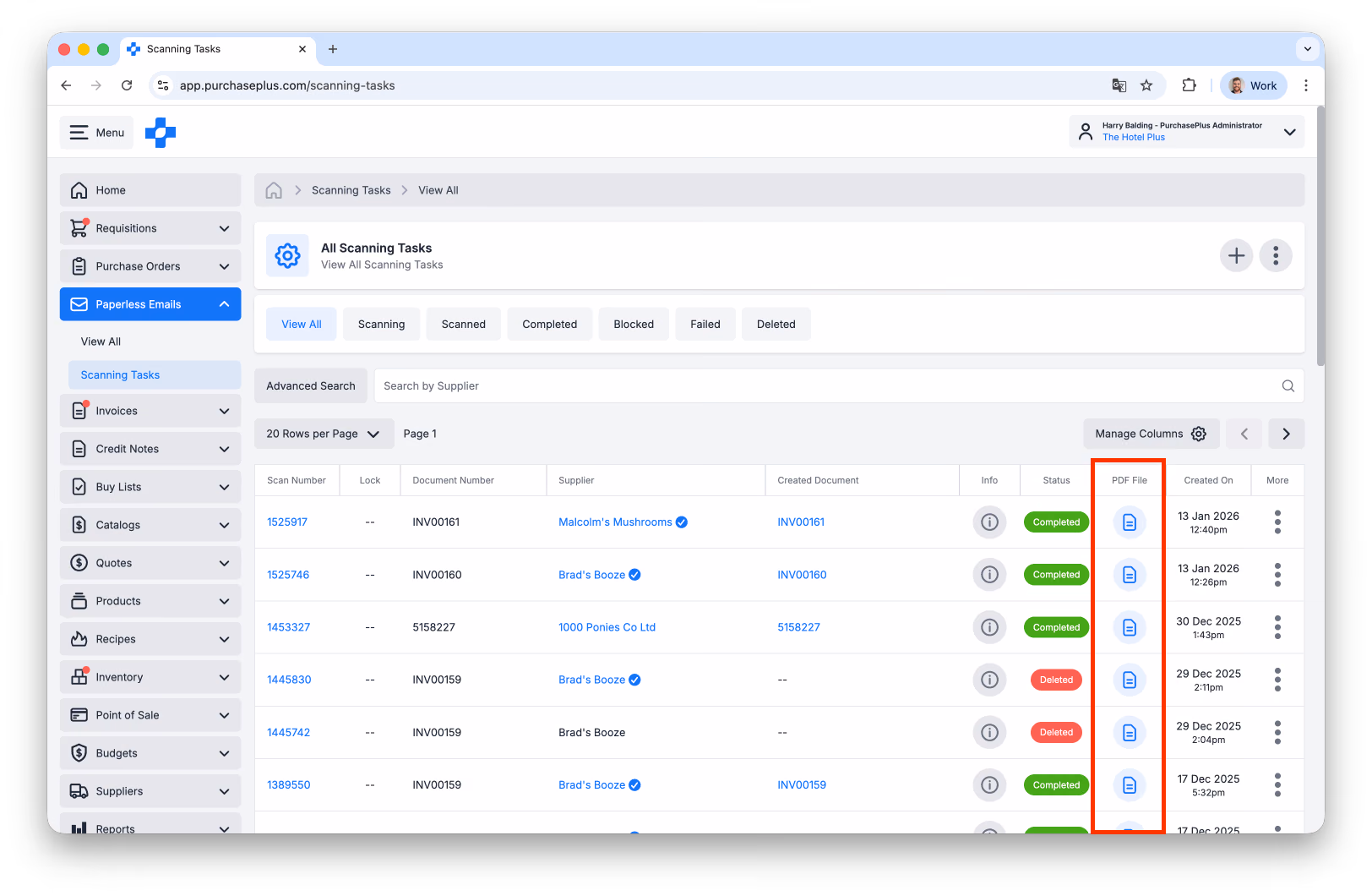Image resolution: width=1372 pixels, height=896 pixels.
Task: Select the View All tab
Action: pos(302,324)
